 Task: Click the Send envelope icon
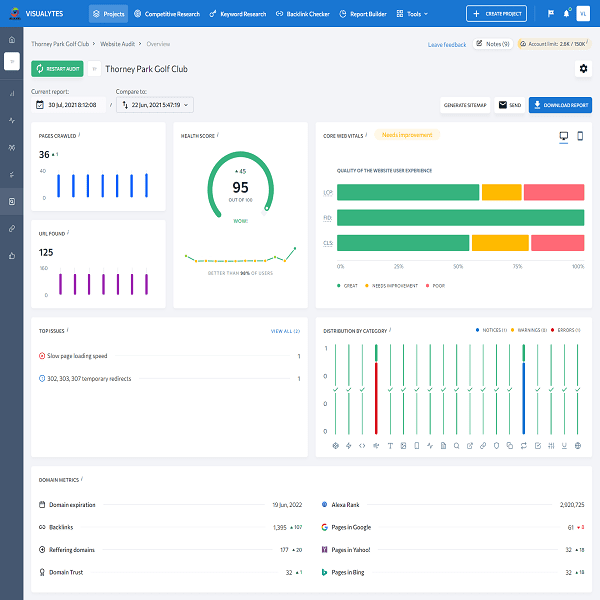click(503, 105)
